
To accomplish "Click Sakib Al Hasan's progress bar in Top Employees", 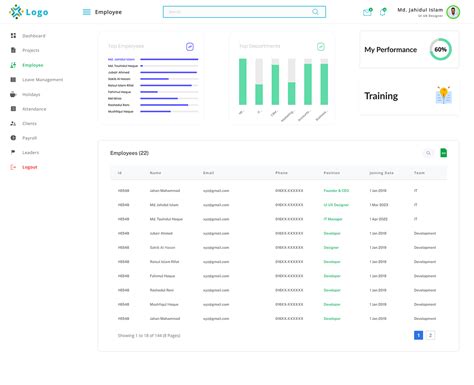I will pos(169,79).
